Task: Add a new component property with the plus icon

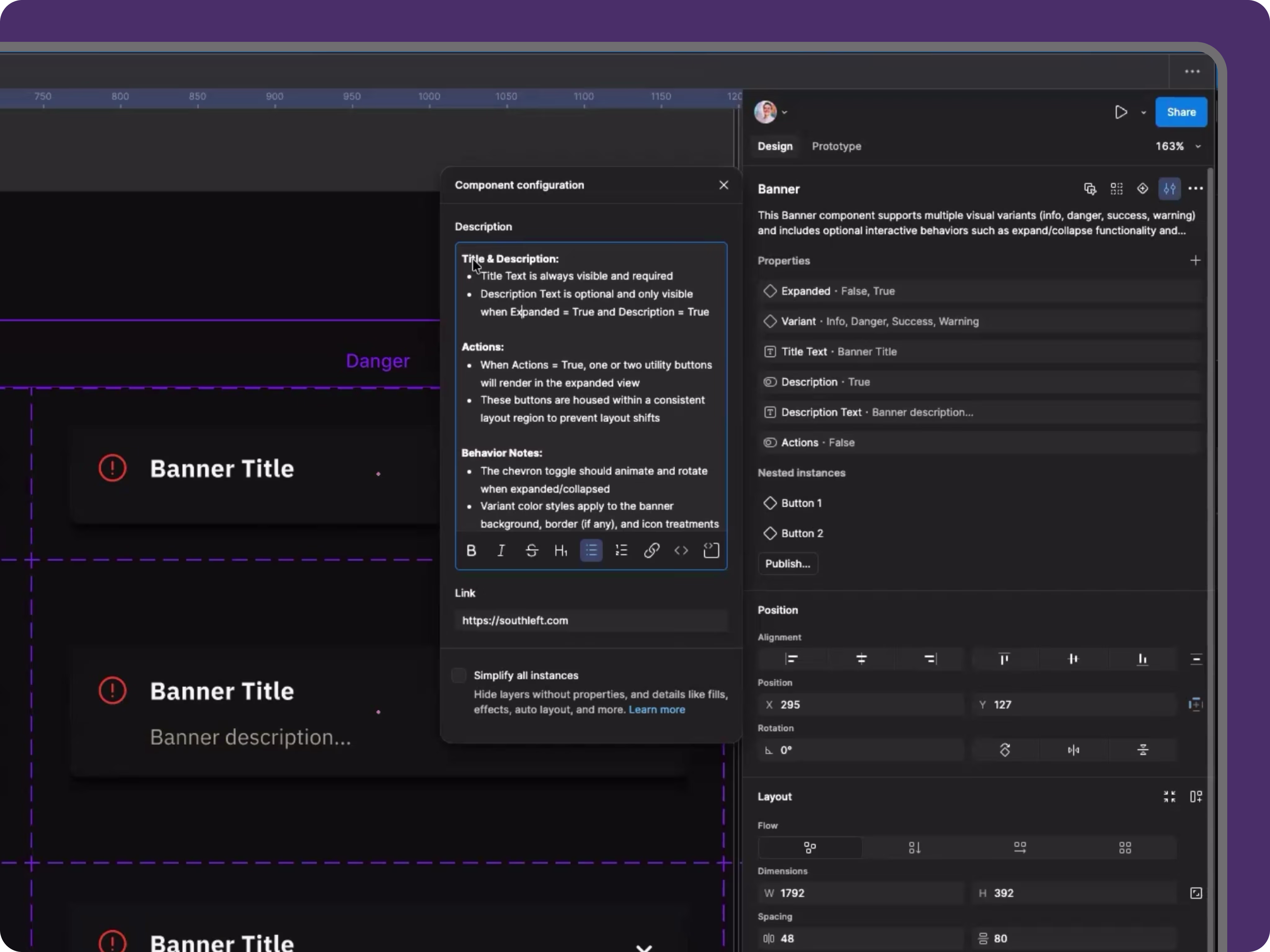Action: (1197, 260)
